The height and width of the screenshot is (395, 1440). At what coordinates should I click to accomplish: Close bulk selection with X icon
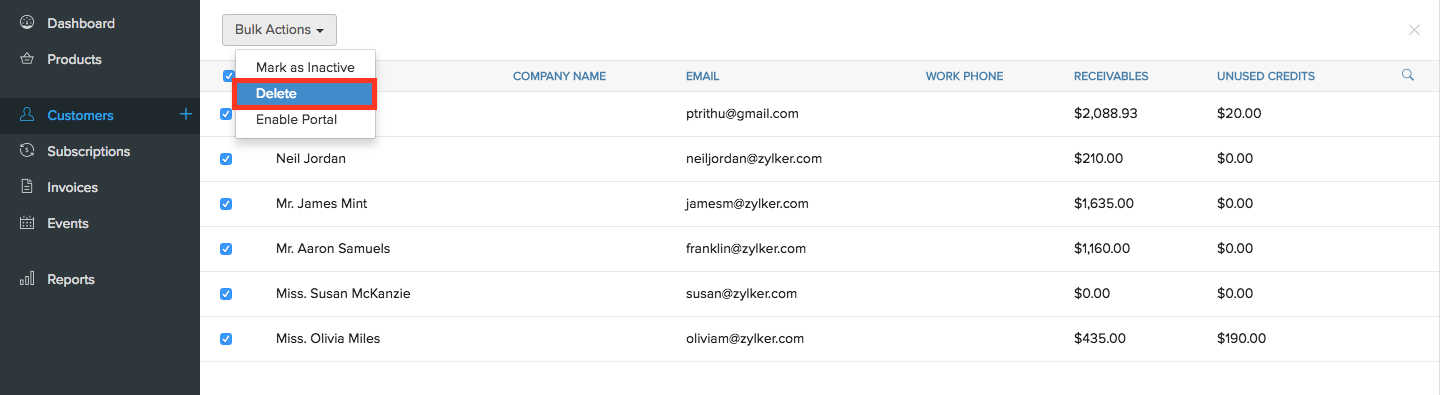(x=1414, y=30)
